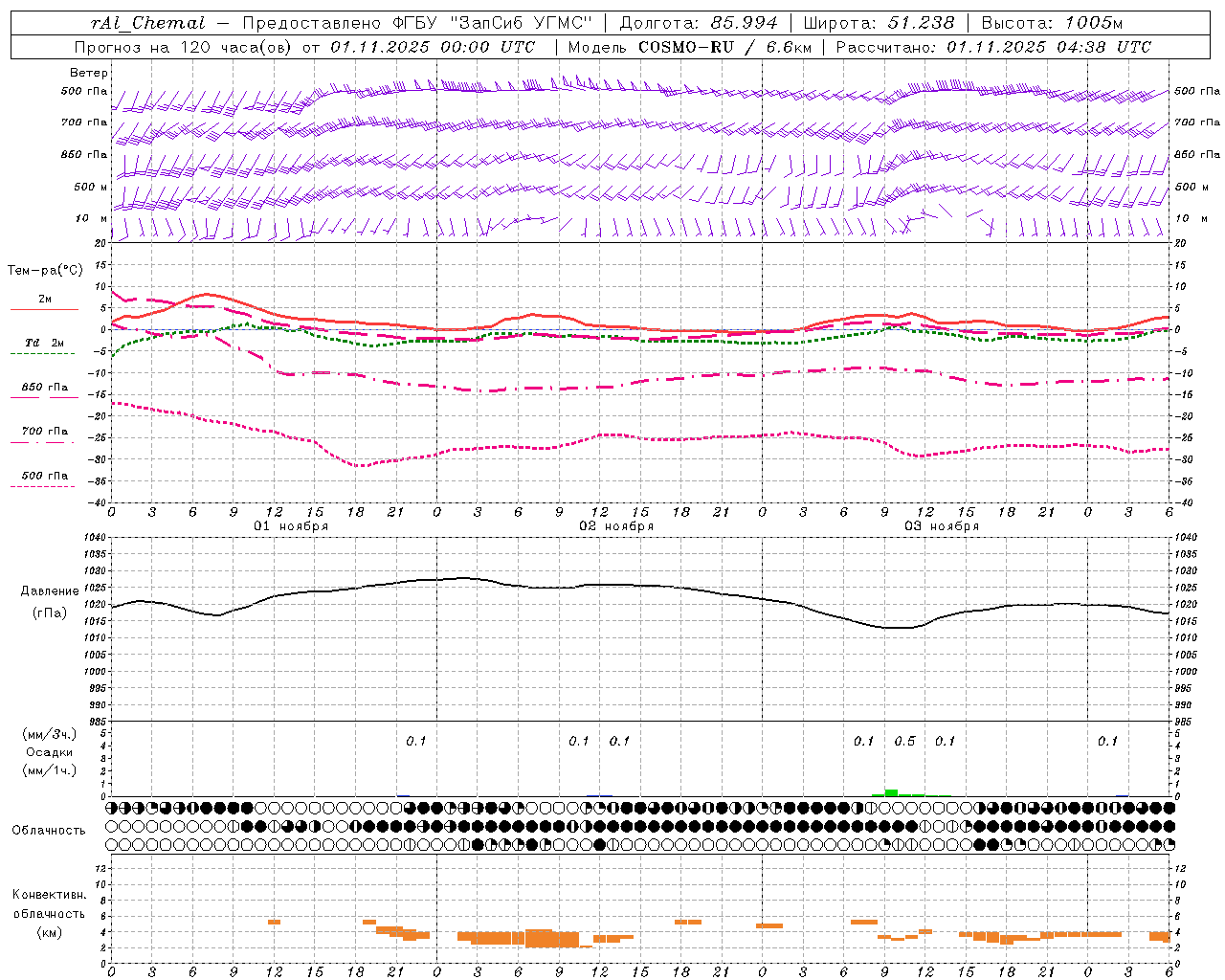Click the 1040 value on left pressure axis
Image resolution: width=1225 pixels, height=980 pixels.
click(94, 538)
